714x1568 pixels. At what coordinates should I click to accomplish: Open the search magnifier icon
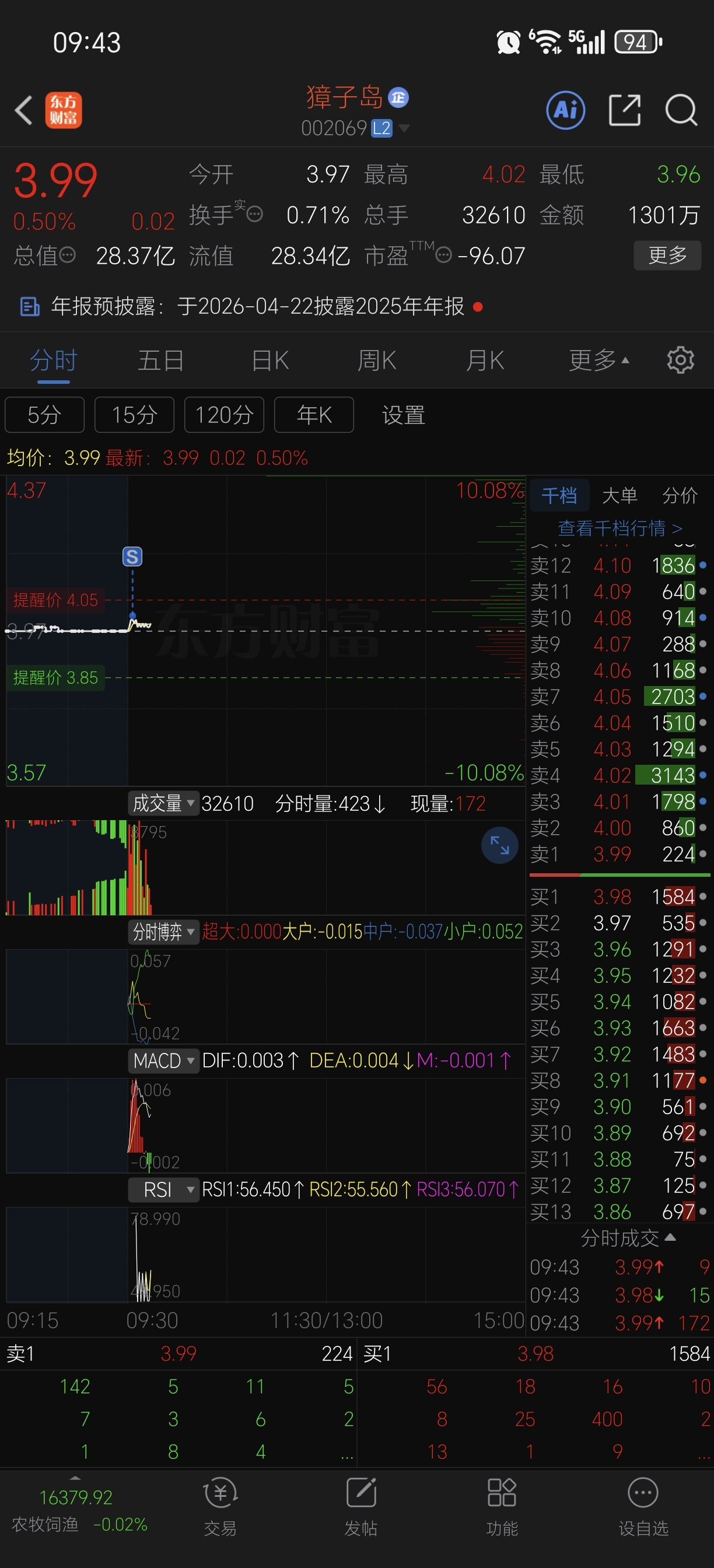coord(681,110)
